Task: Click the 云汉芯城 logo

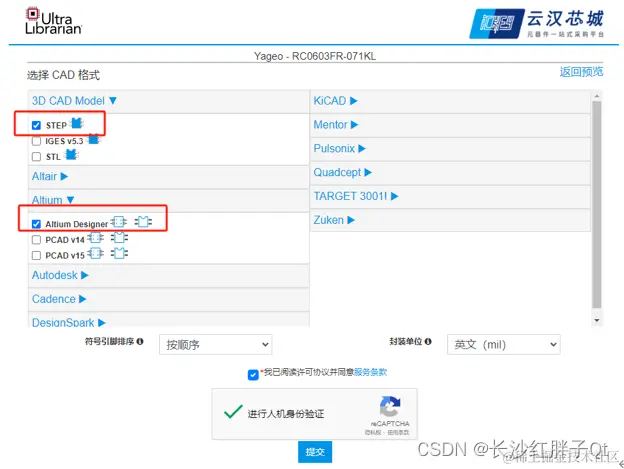Action: (537, 24)
